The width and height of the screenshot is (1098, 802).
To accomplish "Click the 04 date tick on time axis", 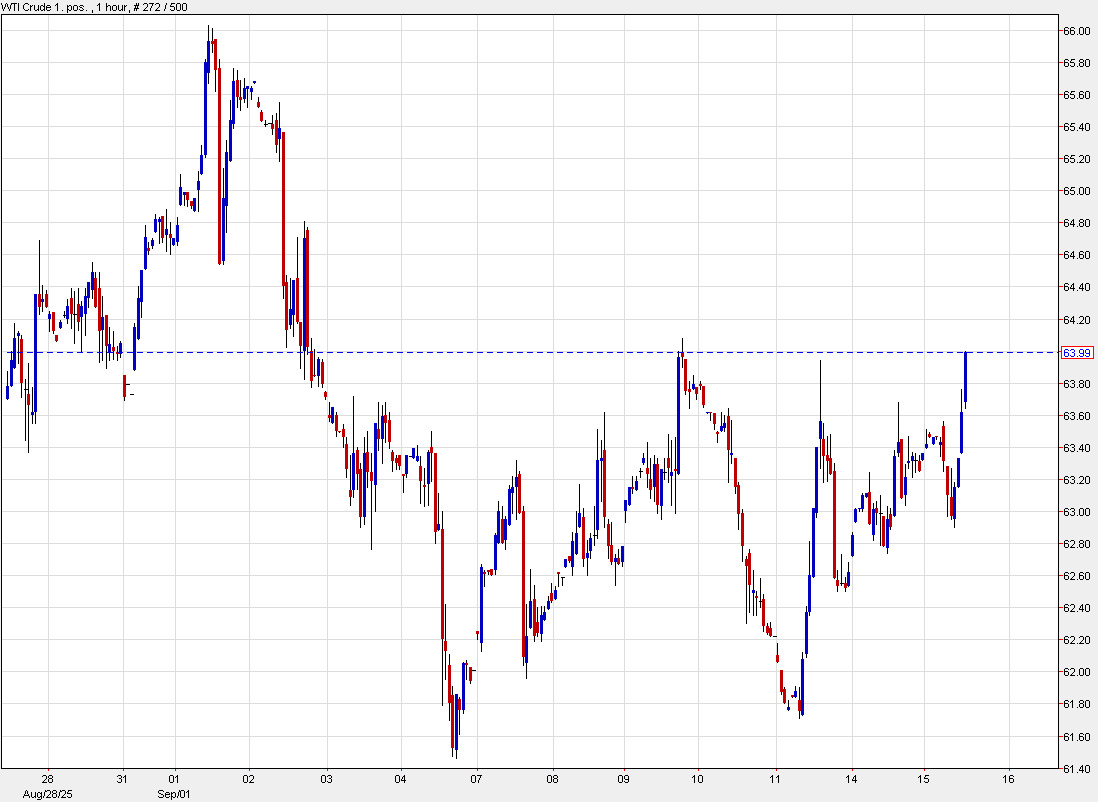I will (x=400, y=779).
